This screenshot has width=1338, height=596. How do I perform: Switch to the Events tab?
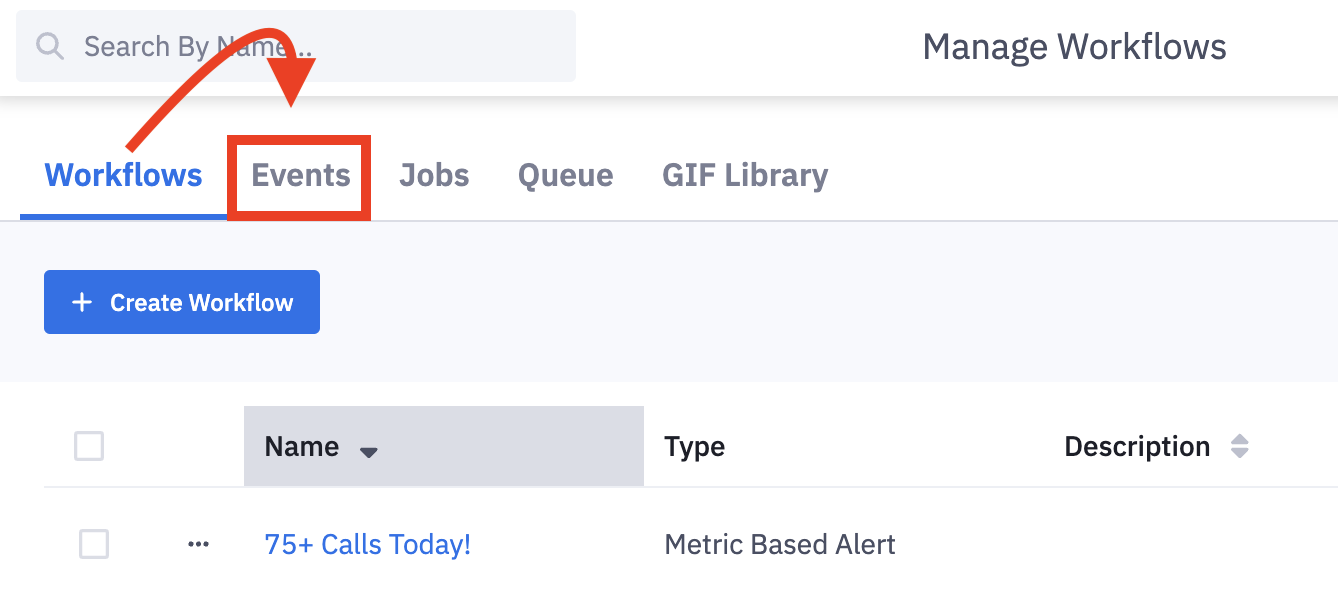298,175
